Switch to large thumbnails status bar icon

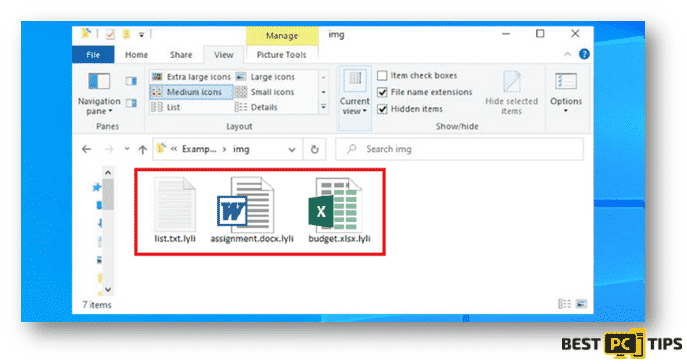(581, 304)
